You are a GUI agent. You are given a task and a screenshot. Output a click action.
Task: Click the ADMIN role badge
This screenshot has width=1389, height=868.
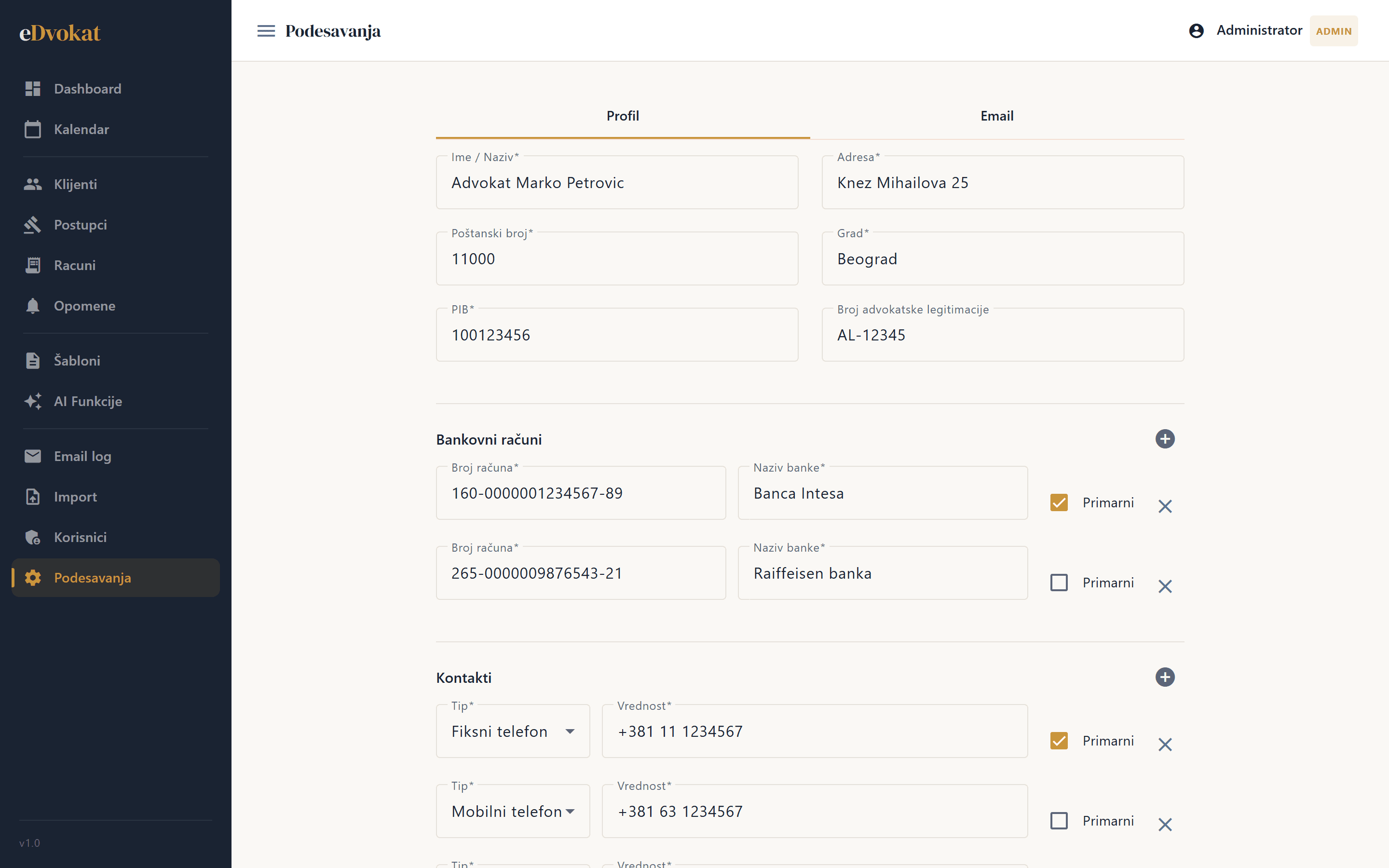(1334, 31)
